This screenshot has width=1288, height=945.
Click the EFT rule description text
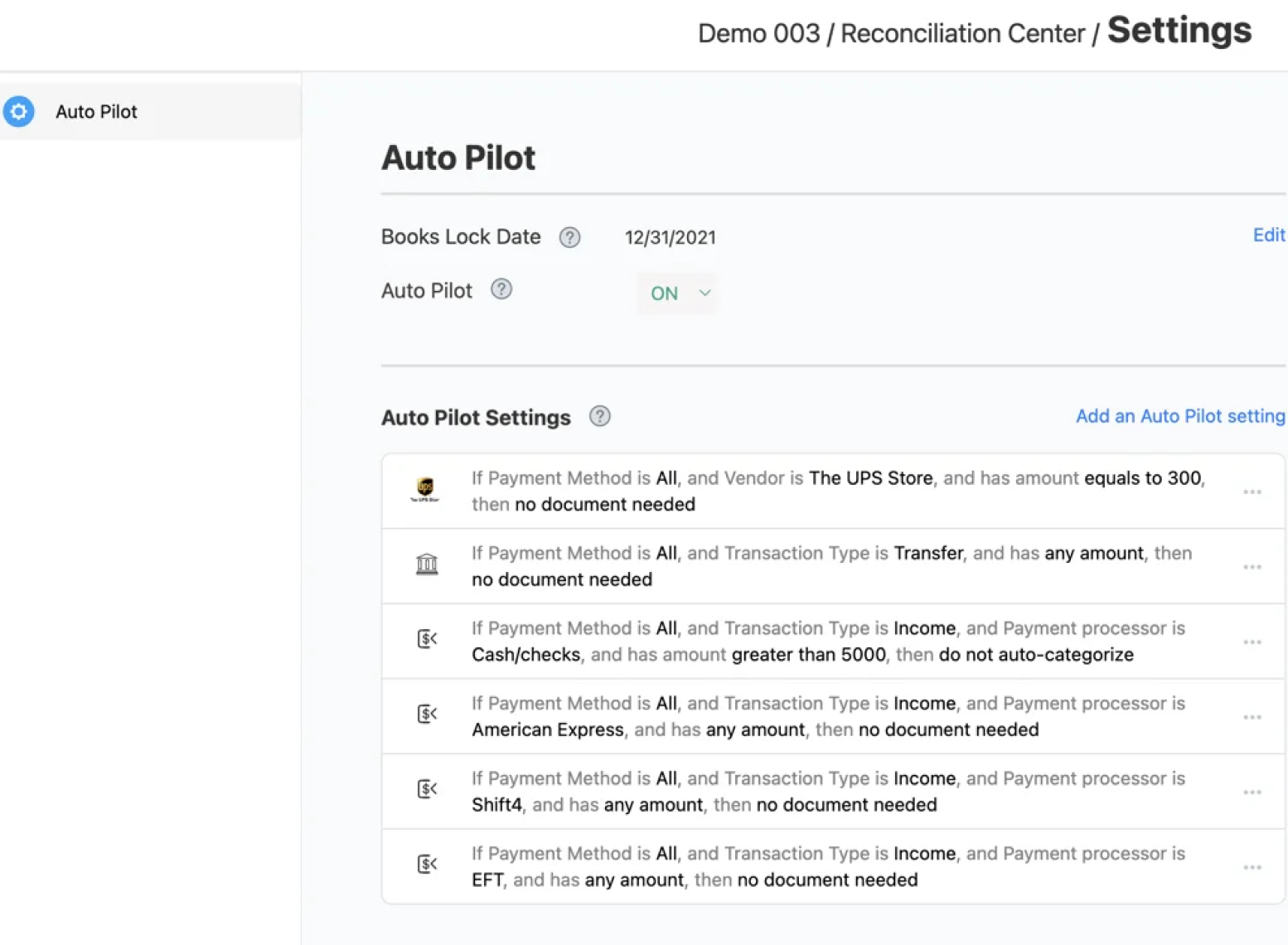click(x=827, y=866)
